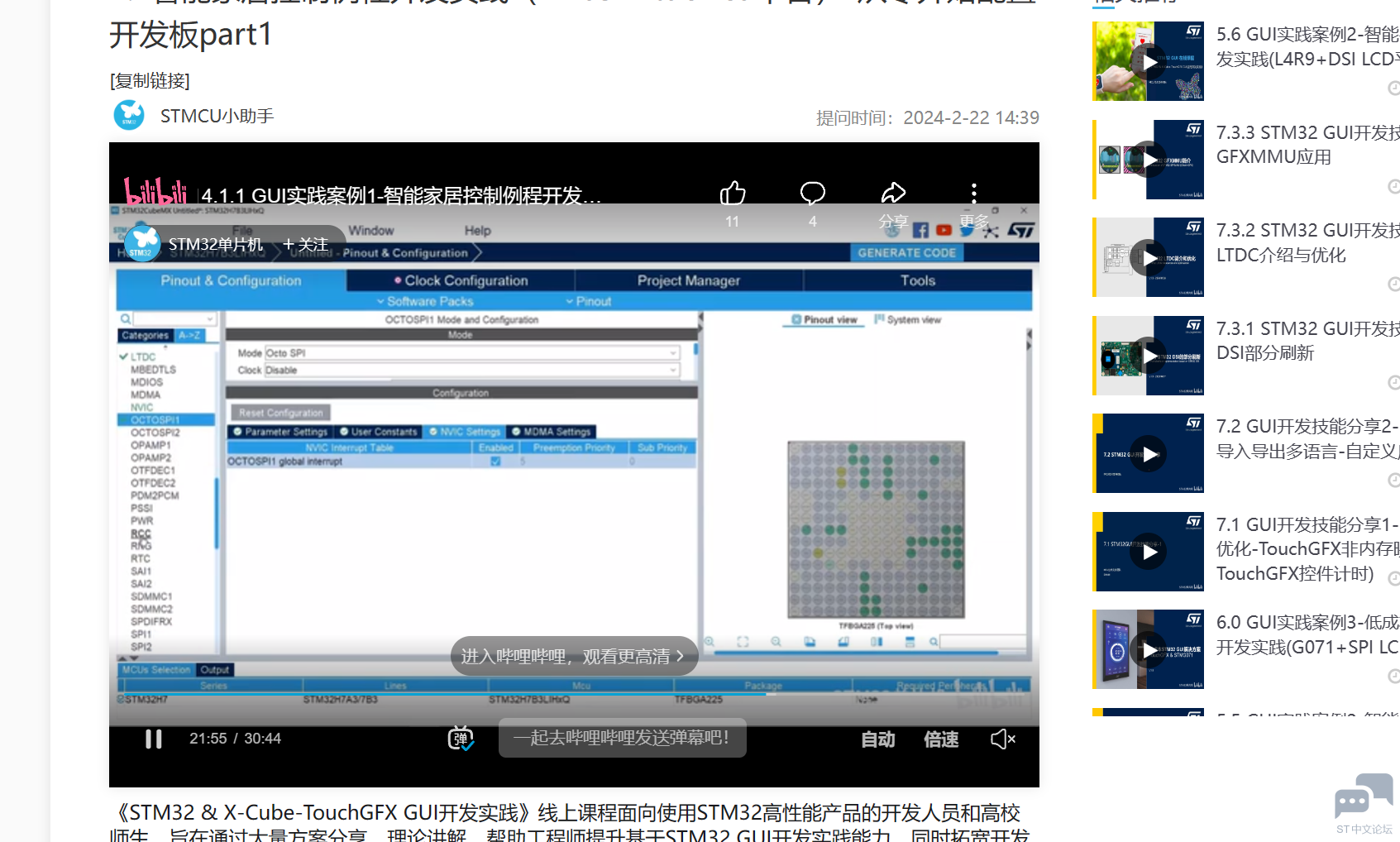Open the 7.3.3 STM32 GUI GFXMMU应用 title link

(x=1308, y=145)
